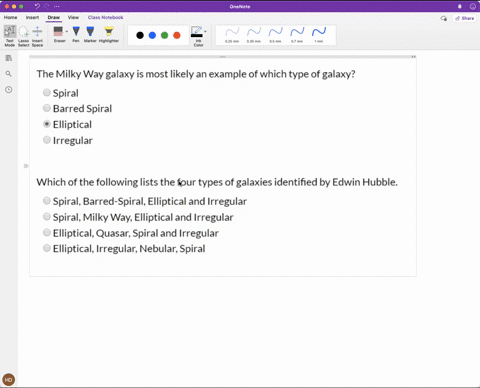This screenshot has height=388, width=480.
Task: Select the Eraser tool
Action: 58,34
